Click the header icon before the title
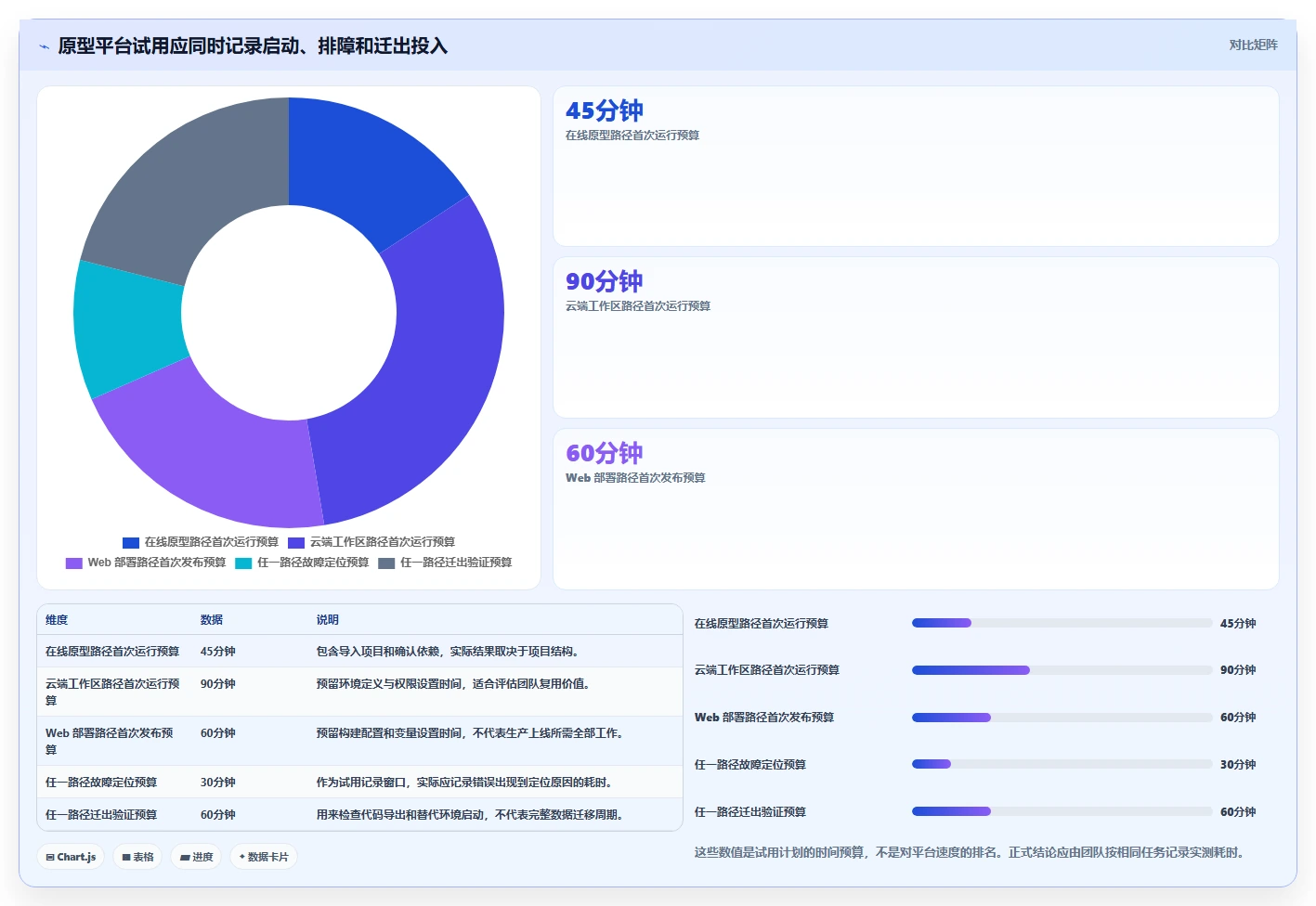Image resolution: width=1316 pixels, height=906 pixels. click(x=44, y=45)
